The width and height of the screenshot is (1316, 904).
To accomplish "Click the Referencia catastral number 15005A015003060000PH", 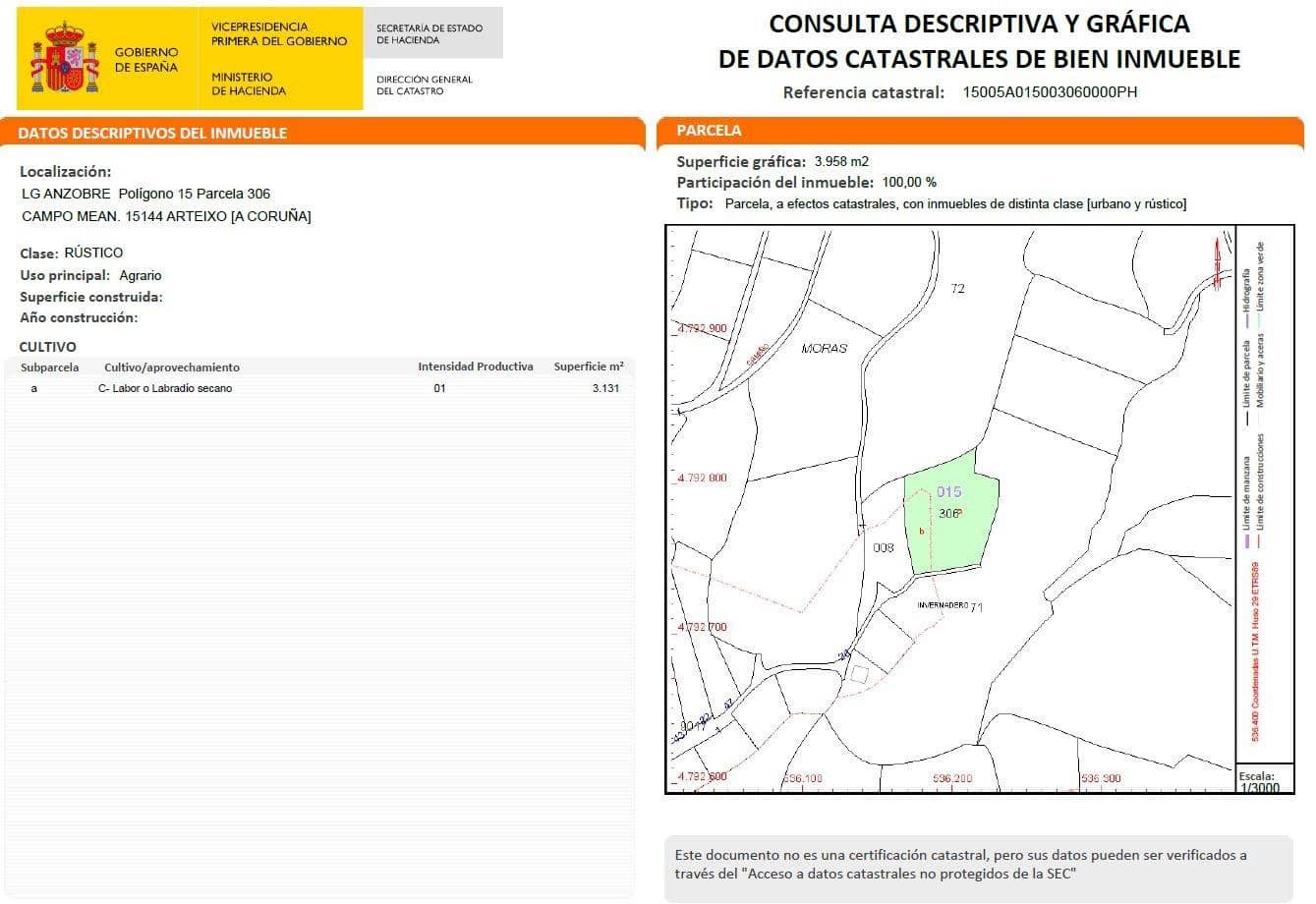I will tap(1051, 91).
